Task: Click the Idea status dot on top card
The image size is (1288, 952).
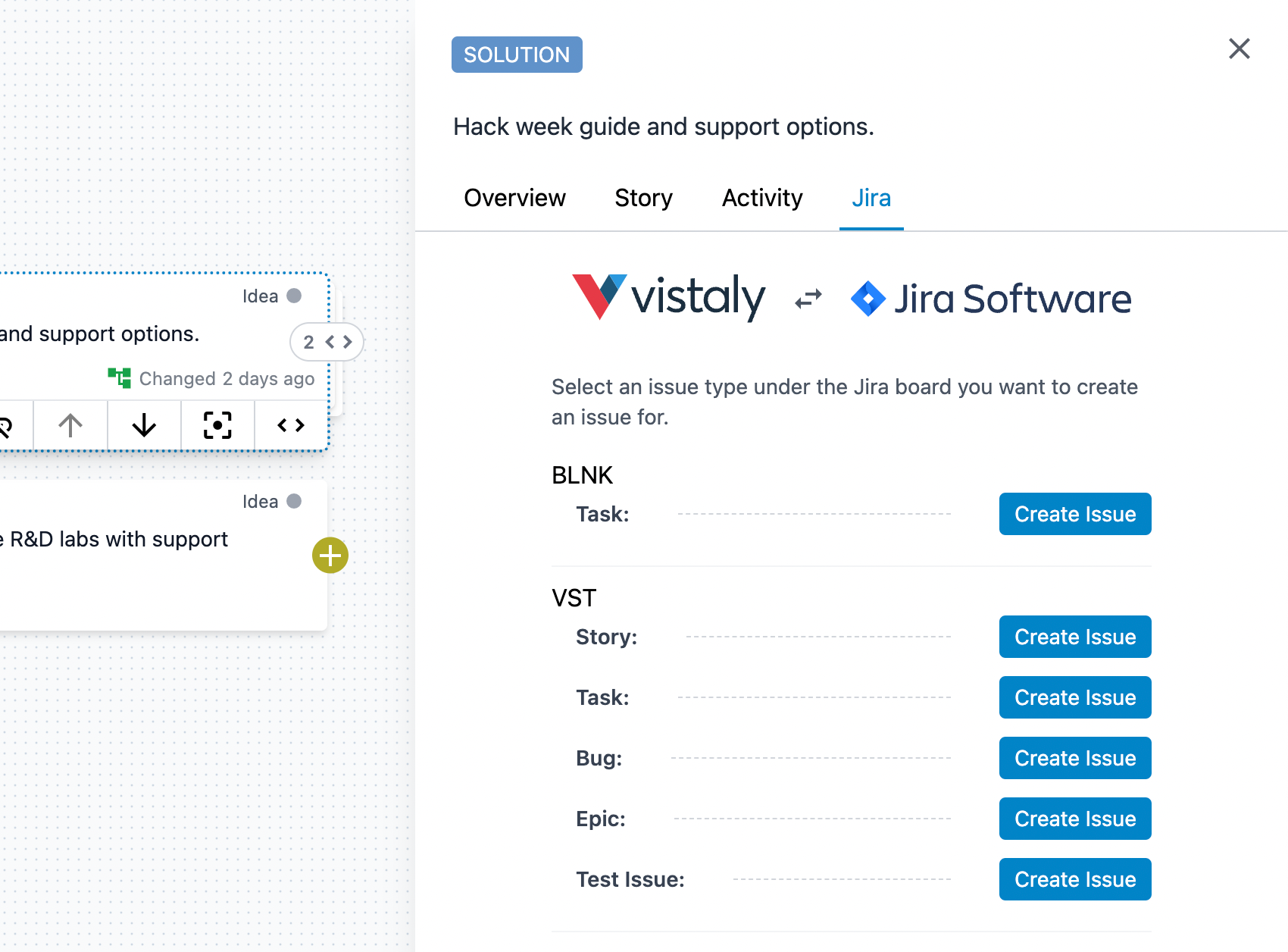Action: 294,296
